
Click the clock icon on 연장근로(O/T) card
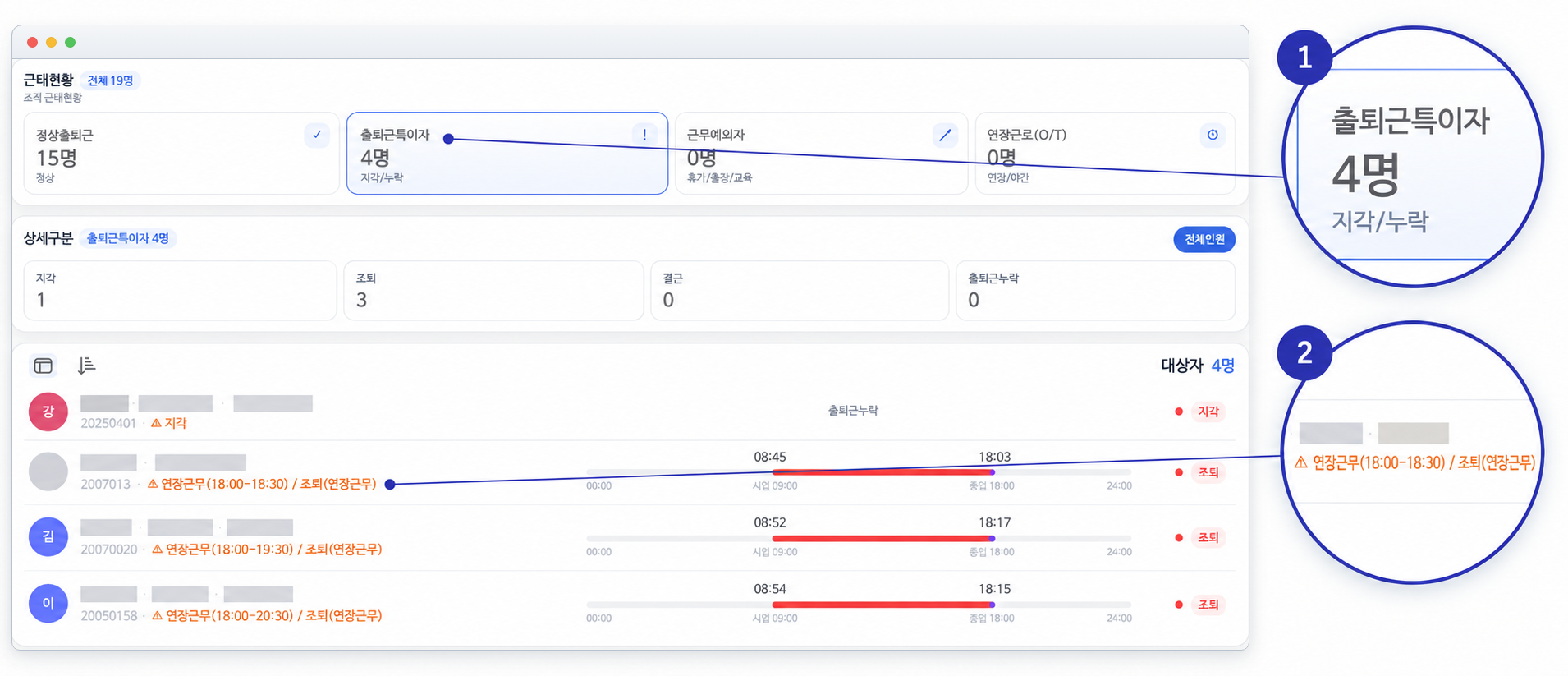[x=1213, y=135]
